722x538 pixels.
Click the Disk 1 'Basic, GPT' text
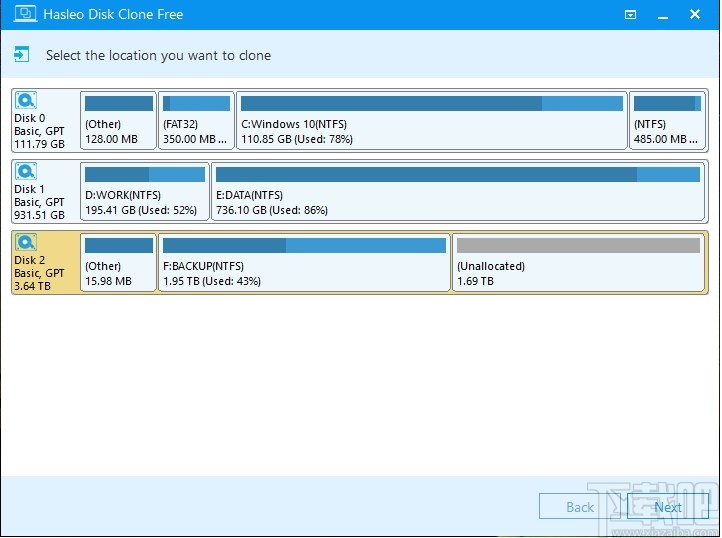click(x=39, y=202)
